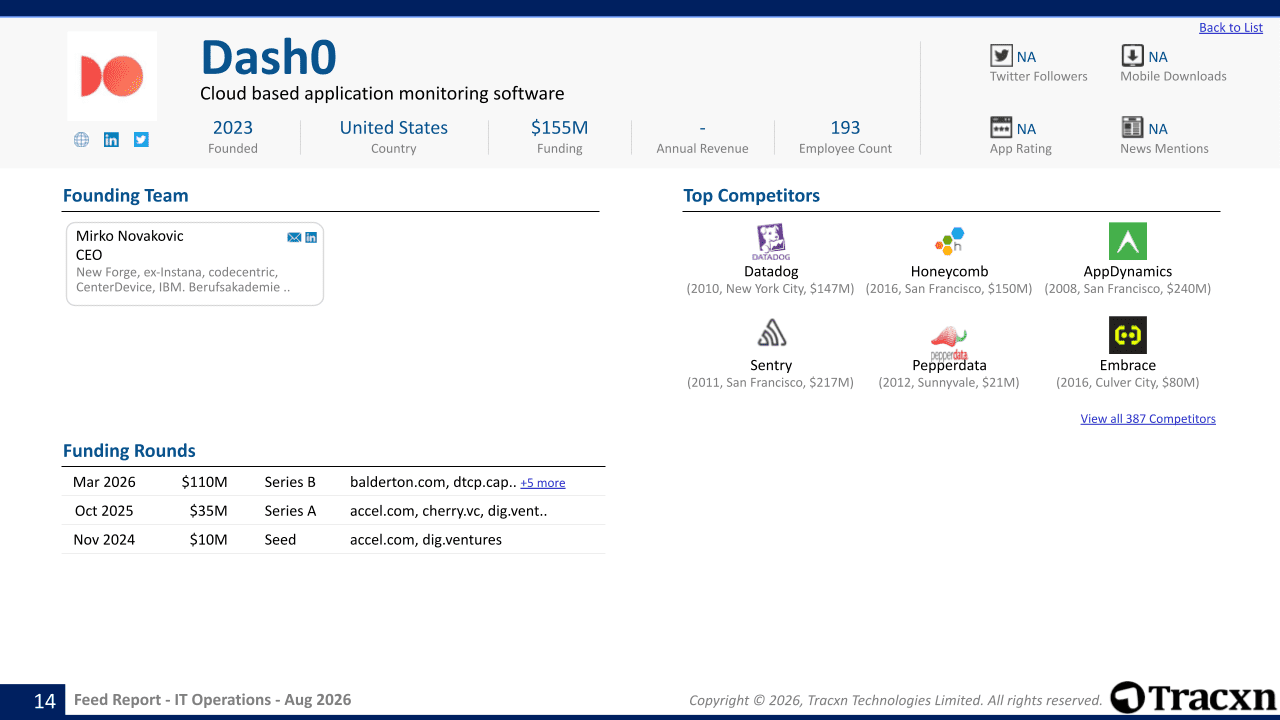
Task: Select the Honeycomb competitor name
Action: click(949, 271)
